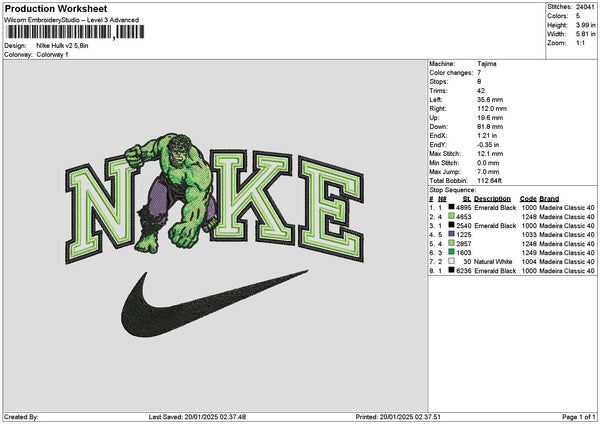
Task: Click the Hulk figure in the design
Action: [174, 193]
